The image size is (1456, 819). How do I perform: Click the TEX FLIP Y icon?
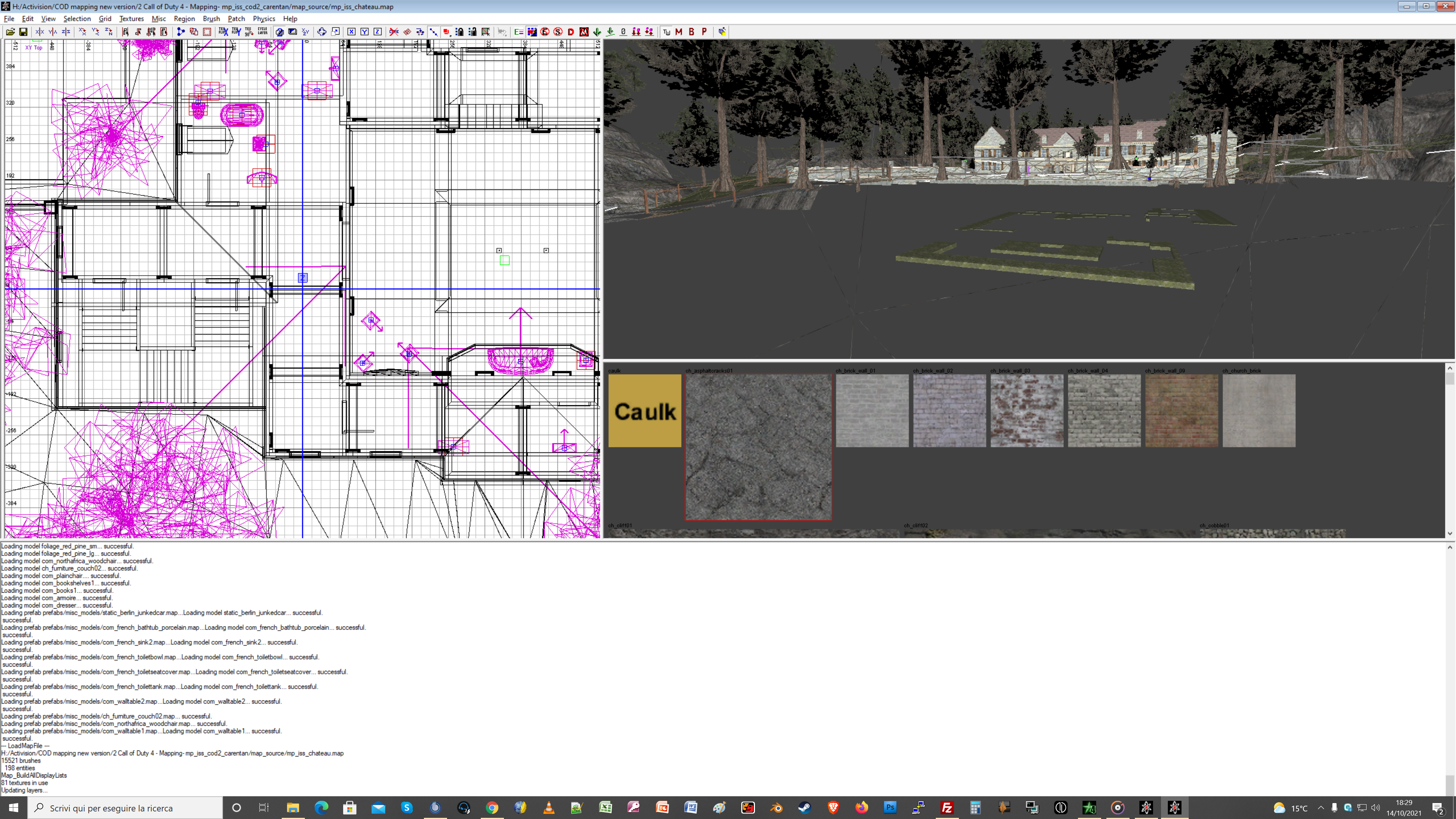(236, 31)
